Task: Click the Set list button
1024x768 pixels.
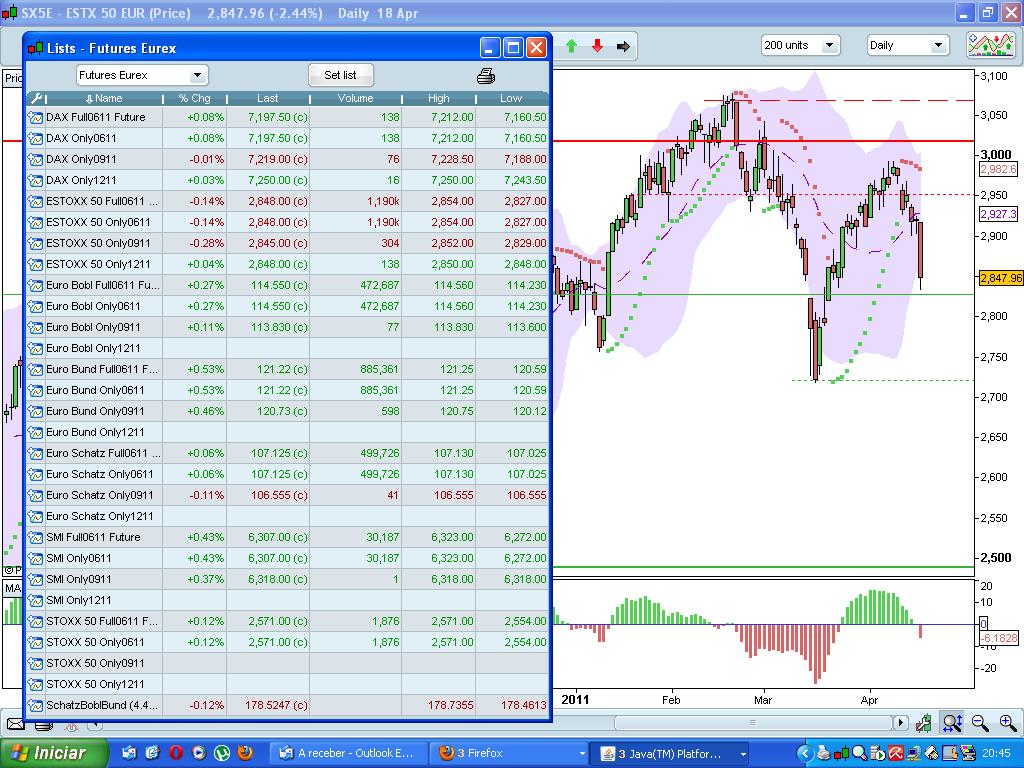Action: [x=340, y=75]
